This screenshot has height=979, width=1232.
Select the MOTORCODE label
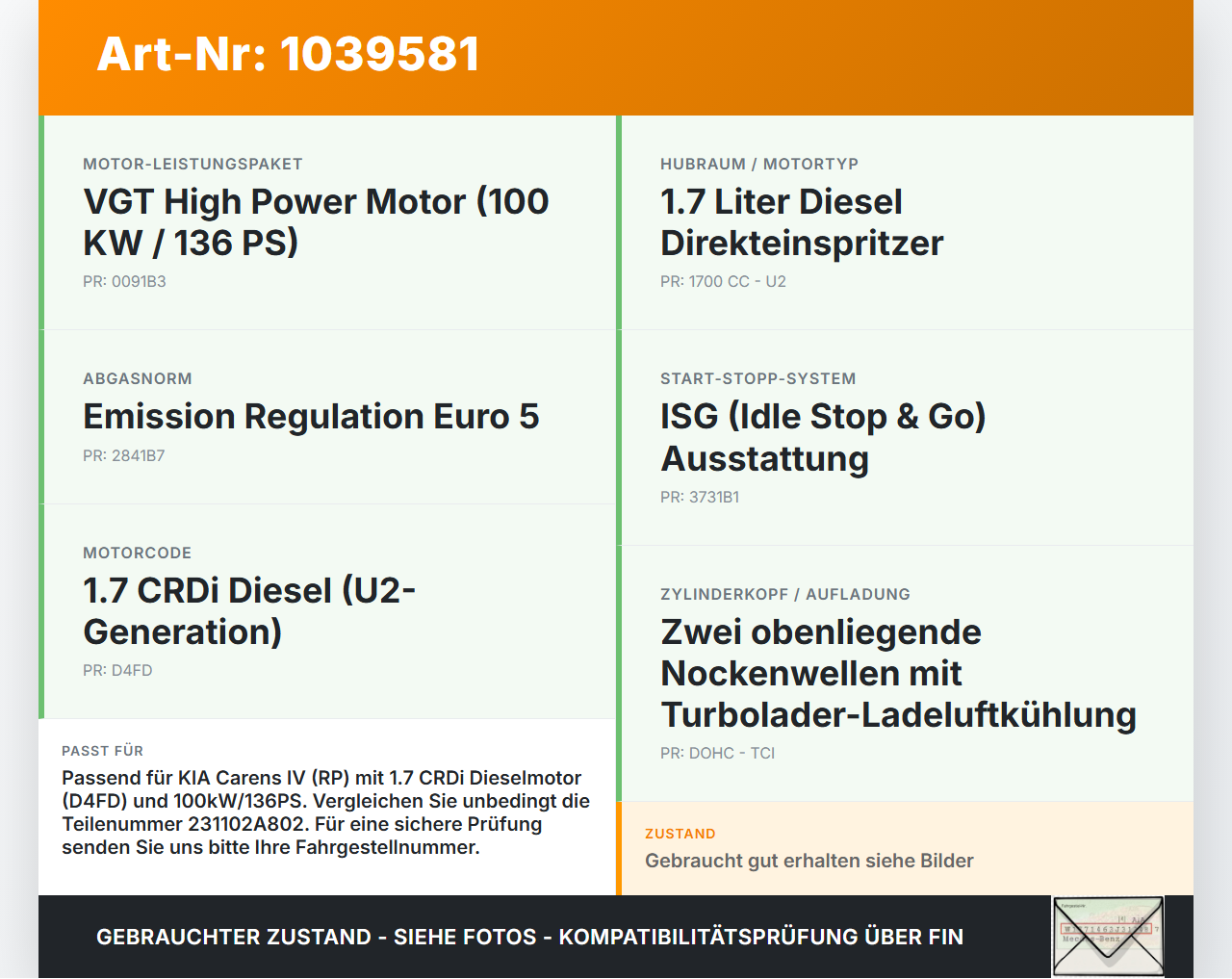pos(138,554)
